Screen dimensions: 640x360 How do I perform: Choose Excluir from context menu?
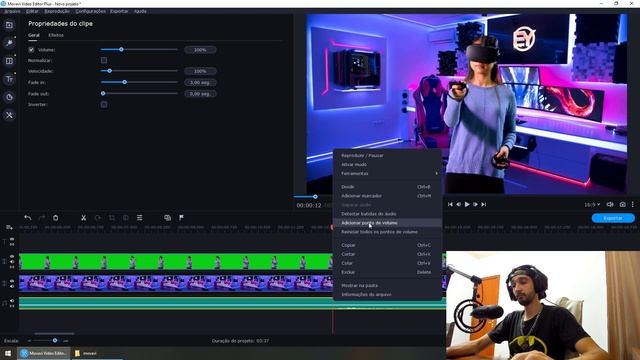pos(387,272)
